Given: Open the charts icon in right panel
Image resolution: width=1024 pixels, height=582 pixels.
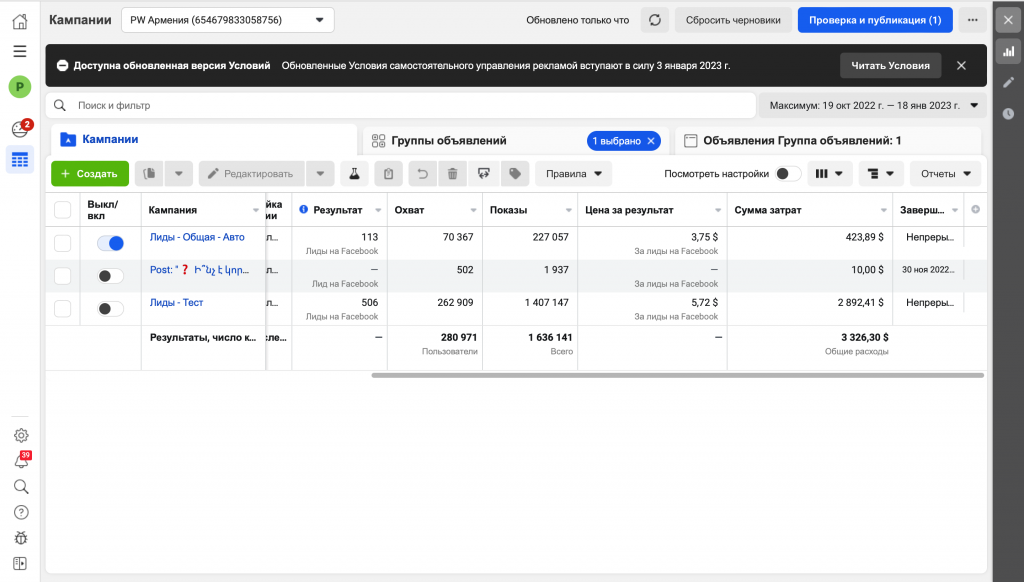Looking at the screenshot, I should point(1008,52).
